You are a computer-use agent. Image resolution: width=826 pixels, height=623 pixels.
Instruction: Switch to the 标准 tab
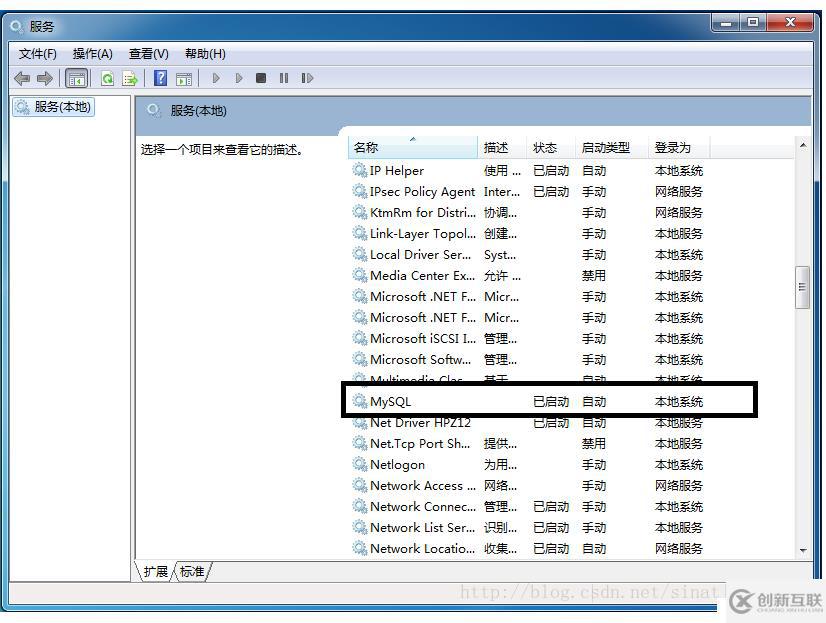193,571
